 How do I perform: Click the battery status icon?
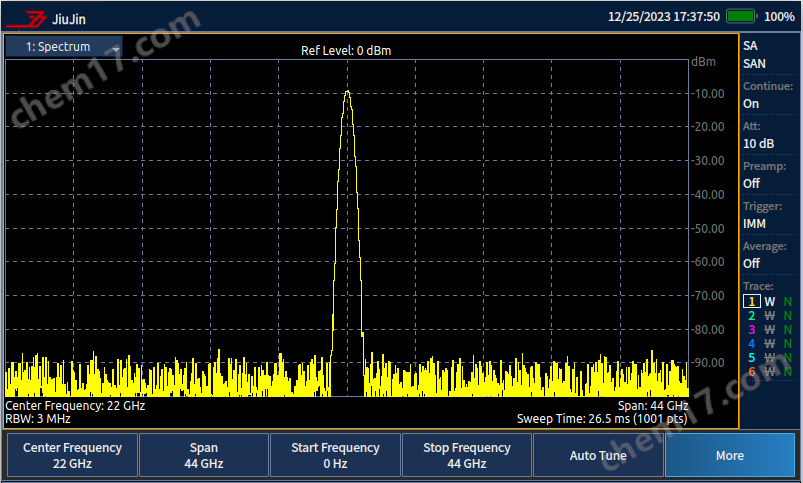tap(741, 17)
